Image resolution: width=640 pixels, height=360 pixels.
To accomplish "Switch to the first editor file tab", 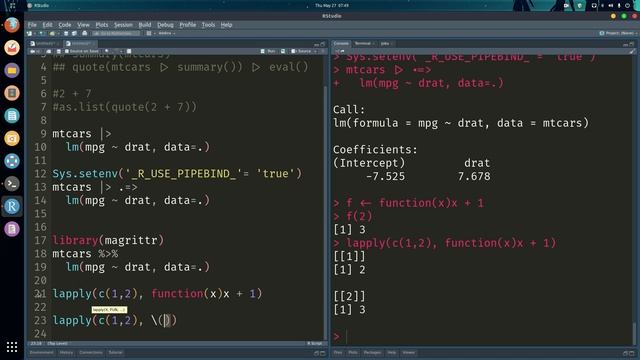I will (x=44, y=44).
